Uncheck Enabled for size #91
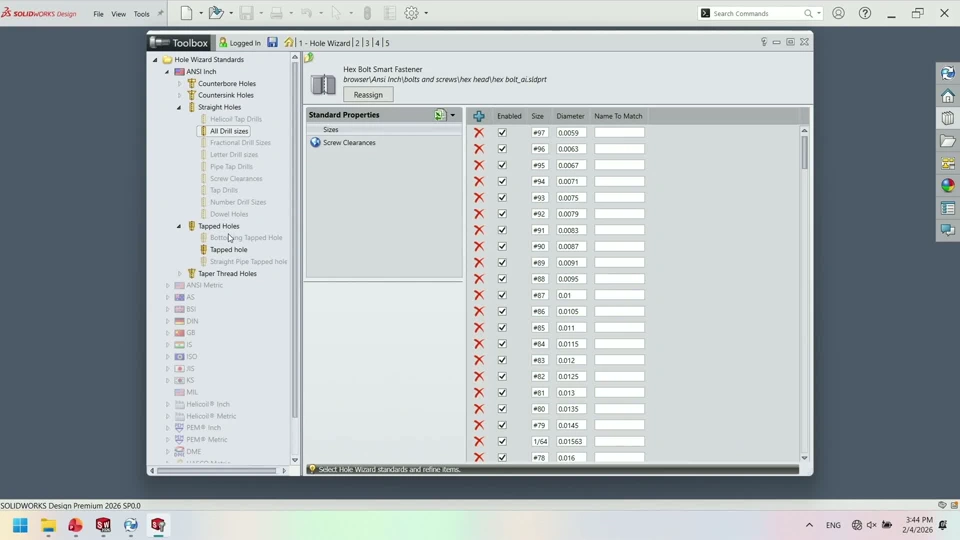This screenshot has height=540, width=960. click(502, 230)
